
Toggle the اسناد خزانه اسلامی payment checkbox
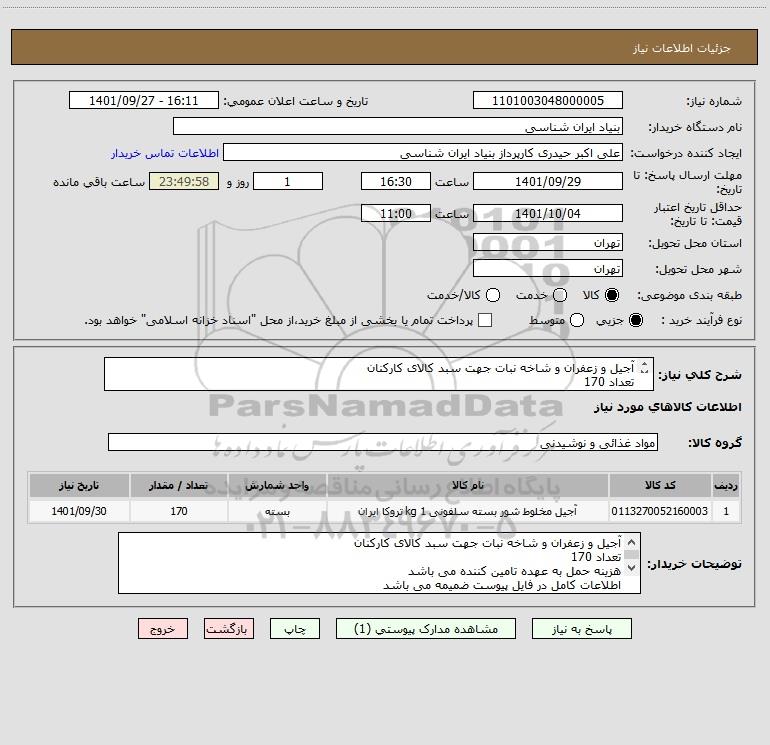[x=485, y=320]
